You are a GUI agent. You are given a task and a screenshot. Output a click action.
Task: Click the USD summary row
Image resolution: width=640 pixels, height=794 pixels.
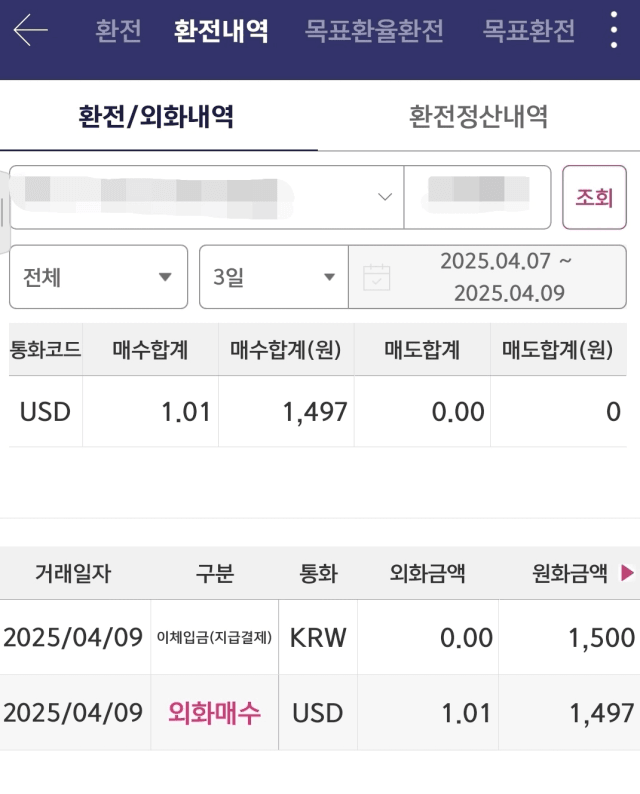coord(318,411)
